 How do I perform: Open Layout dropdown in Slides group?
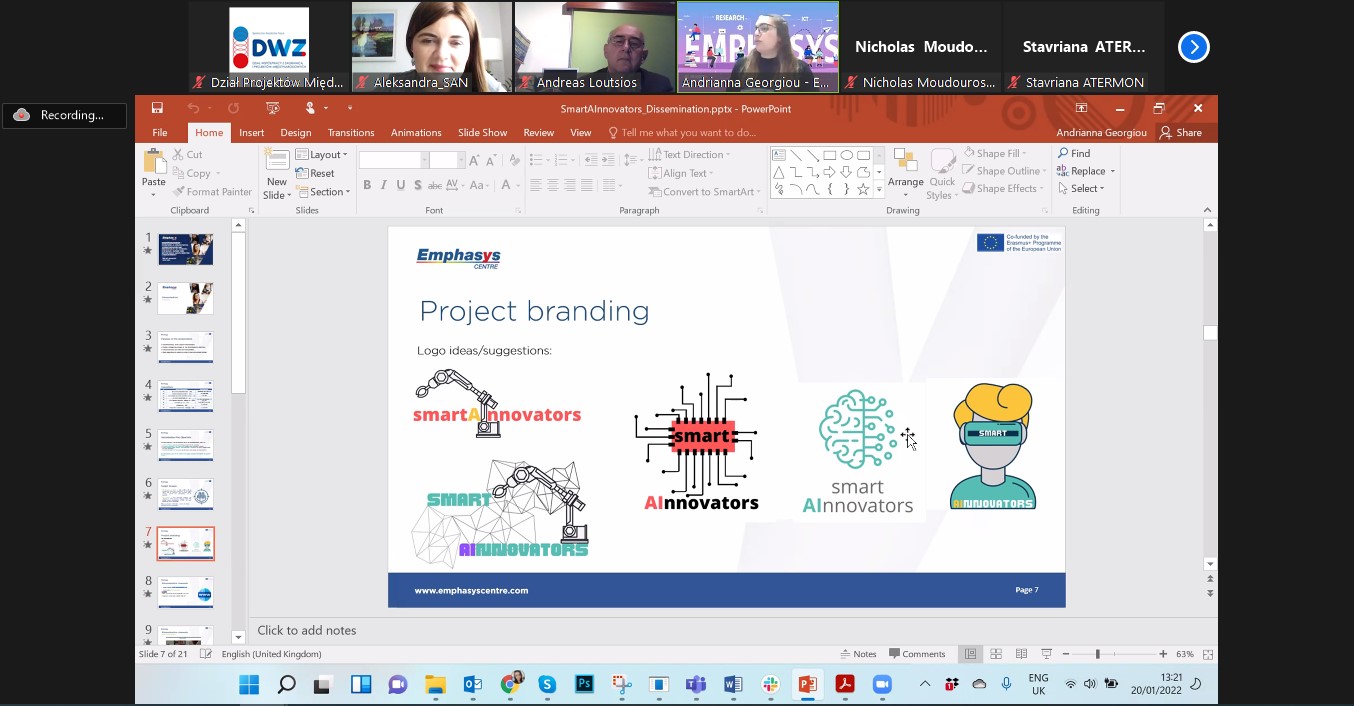pos(321,155)
